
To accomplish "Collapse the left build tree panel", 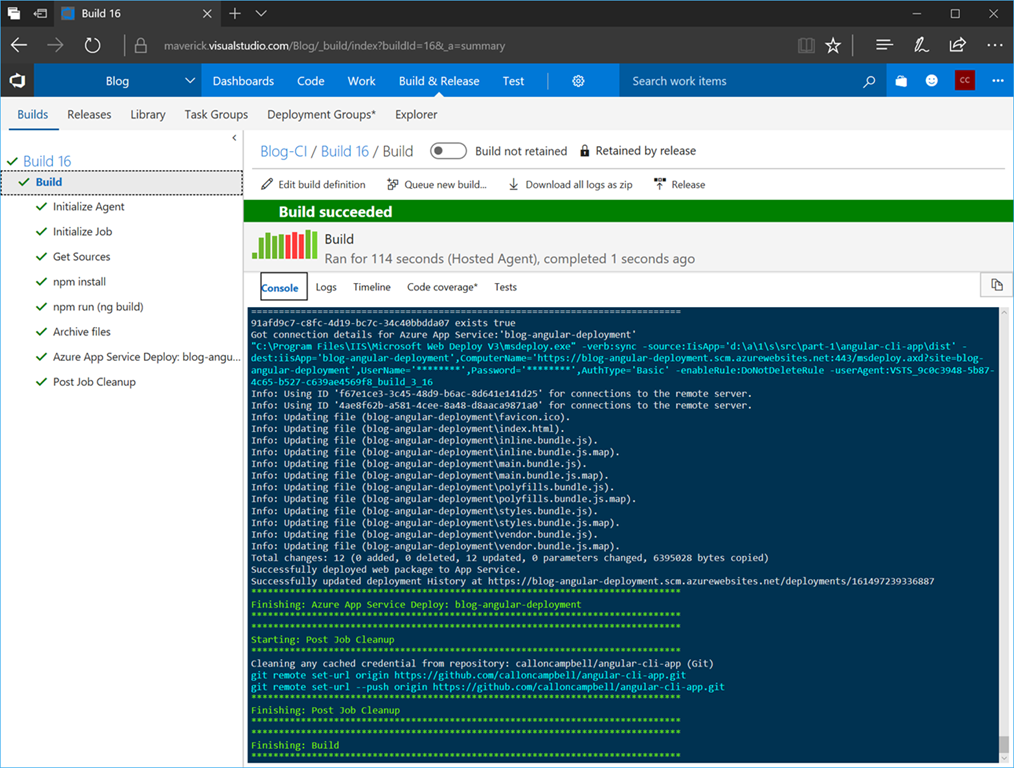I will pos(234,138).
